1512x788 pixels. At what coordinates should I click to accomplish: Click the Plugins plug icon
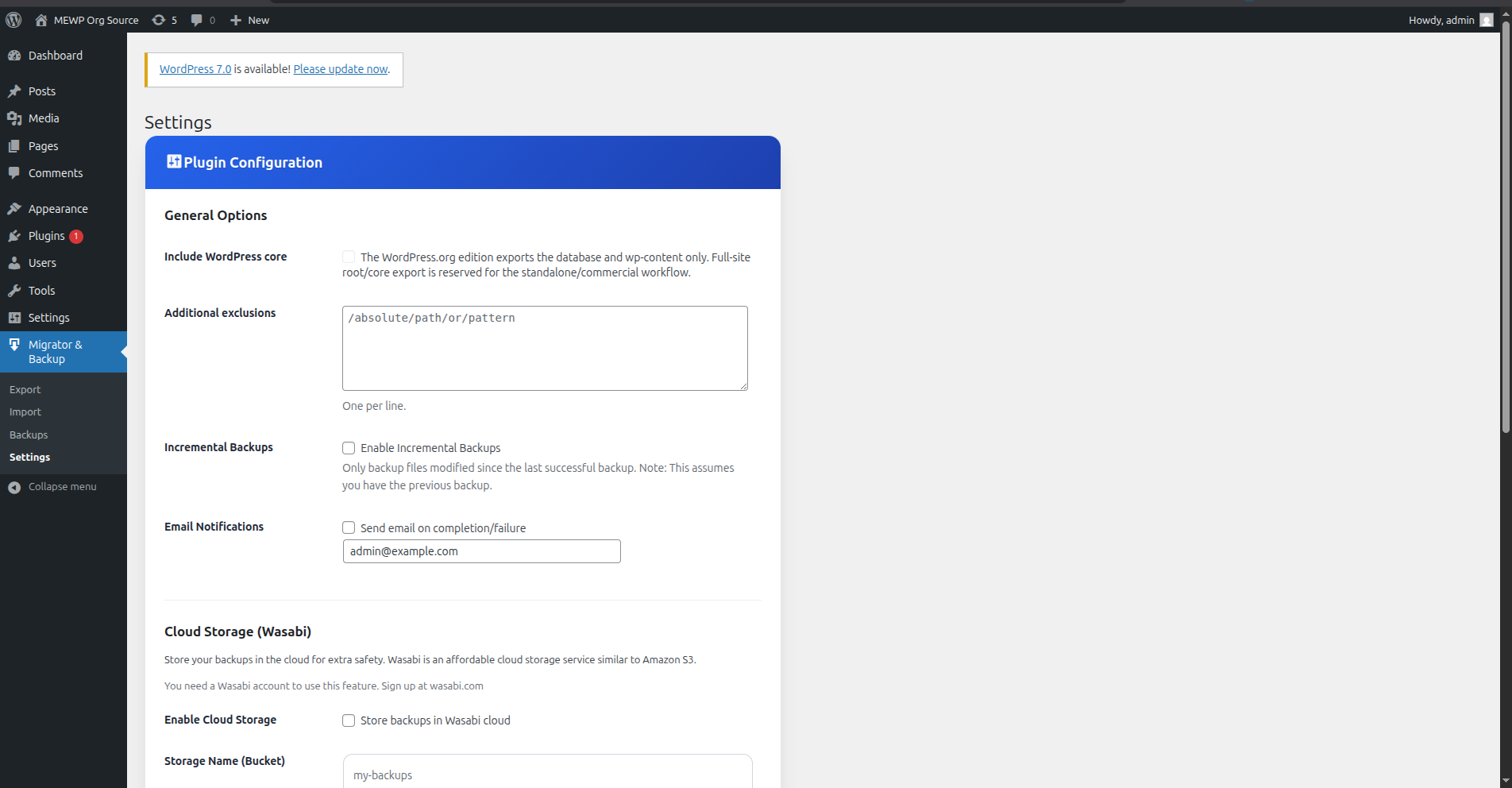[x=14, y=236]
